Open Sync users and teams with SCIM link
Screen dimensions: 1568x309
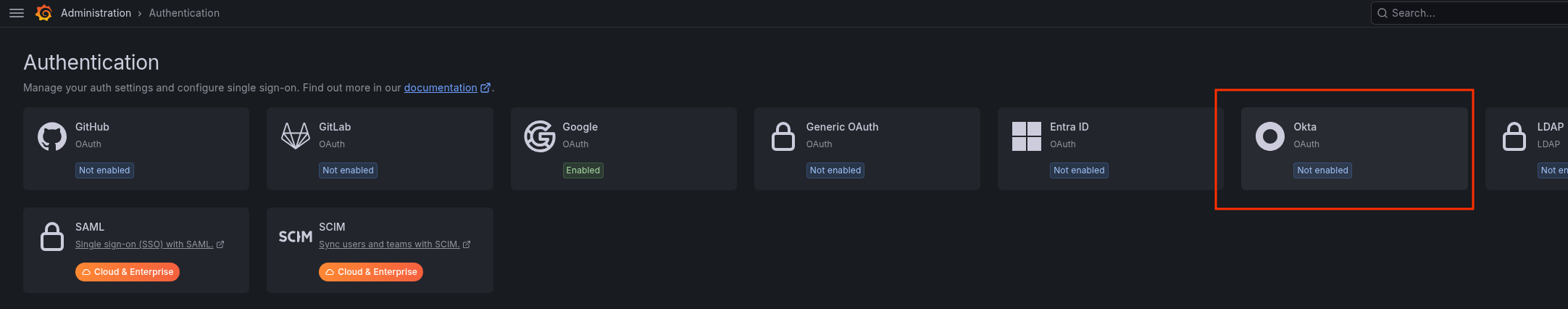tap(389, 244)
